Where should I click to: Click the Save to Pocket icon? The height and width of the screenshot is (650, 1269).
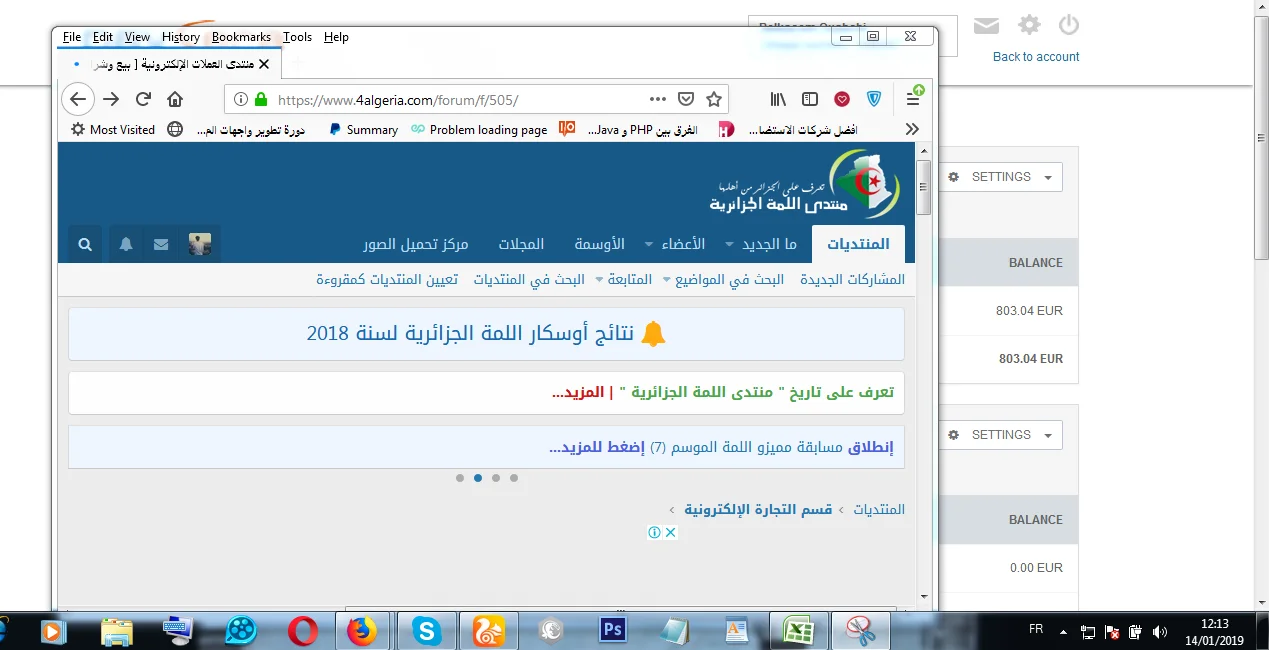click(686, 99)
